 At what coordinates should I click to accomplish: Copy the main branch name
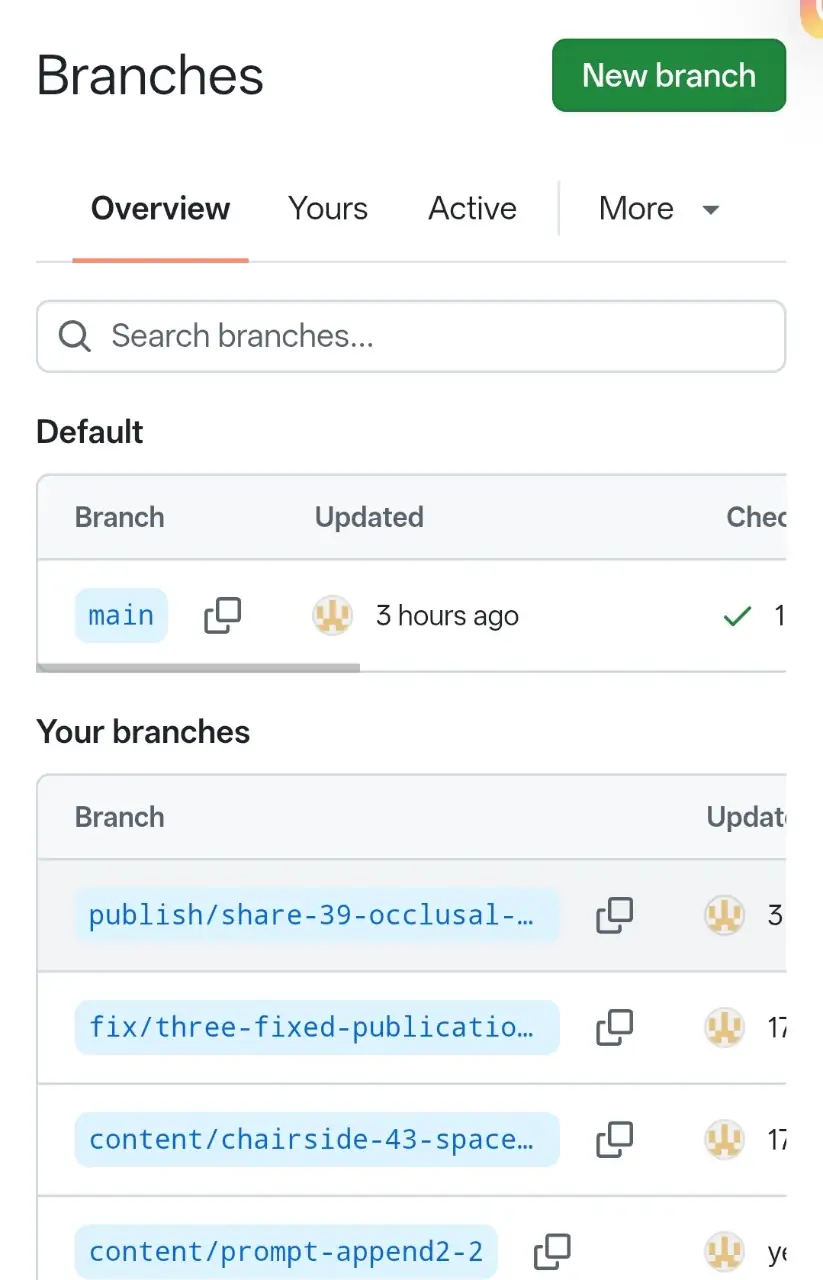click(222, 616)
